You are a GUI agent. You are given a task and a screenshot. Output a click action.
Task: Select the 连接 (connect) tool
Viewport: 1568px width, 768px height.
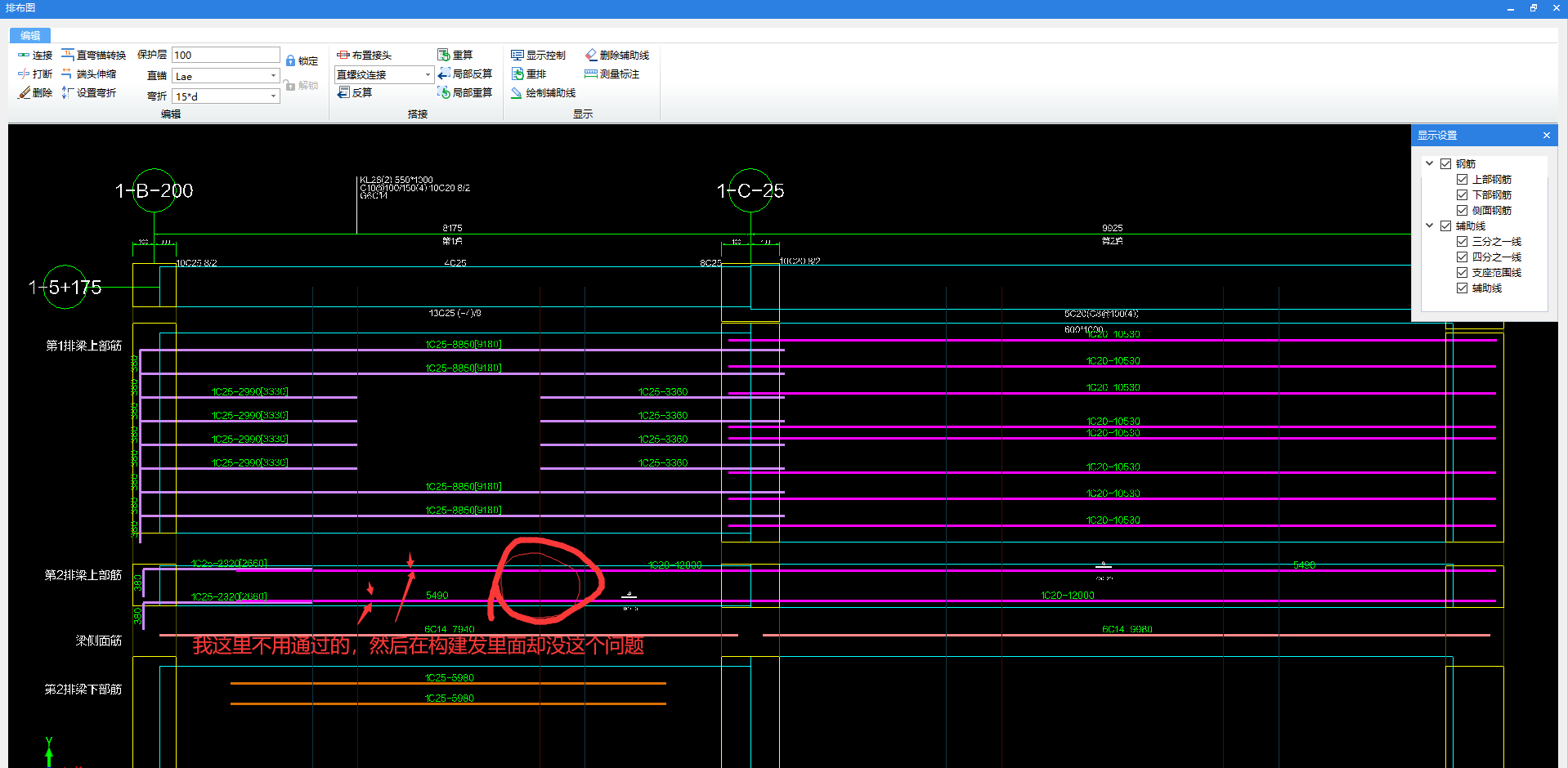pos(34,55)
